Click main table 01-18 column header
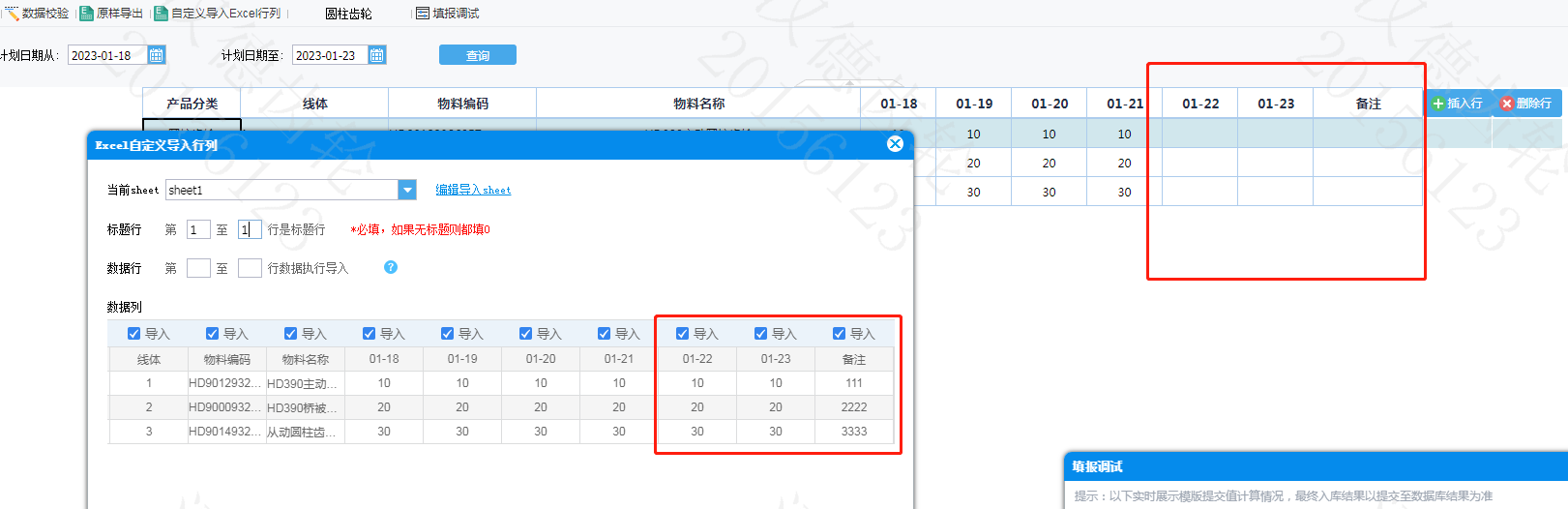The image size is (1568, 509). coord(899,104)
